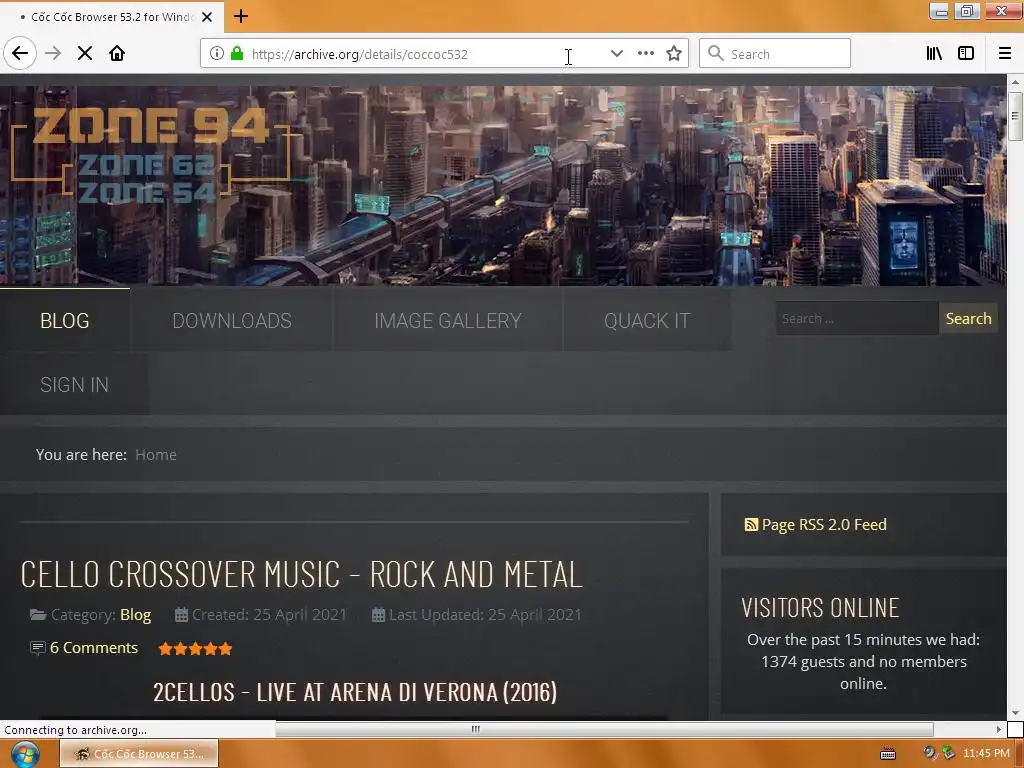
Task: Click the green secure connection padlock
Action: tap(237, 54)
